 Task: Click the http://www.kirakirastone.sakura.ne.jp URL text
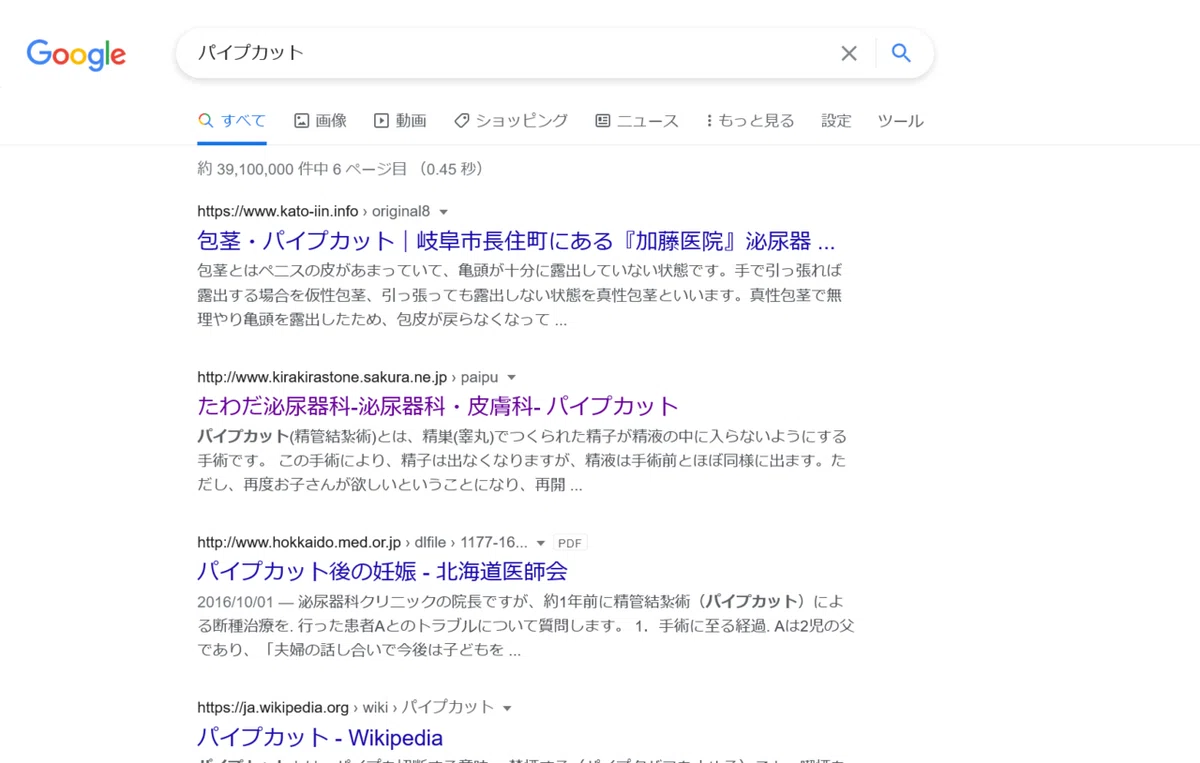pyautogui.click(x=322, y=377)
